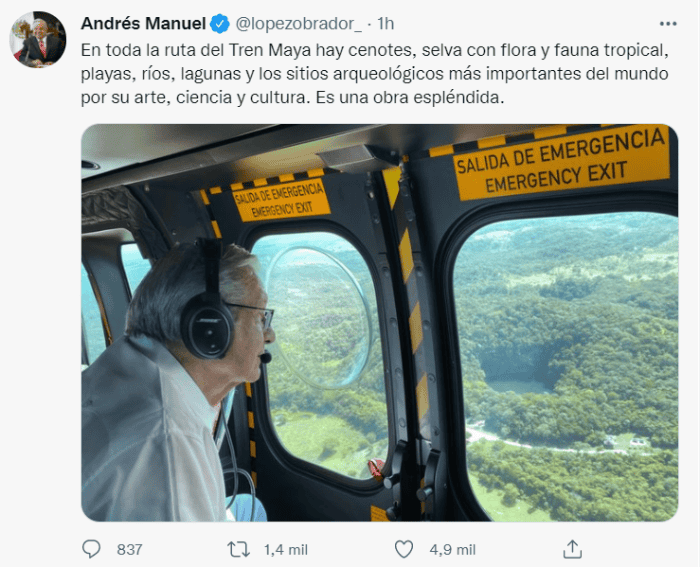The width and height of the screenshot is (700, 567).
Task: Click the tweet text about Tren Maya
Action: (375, 74)
